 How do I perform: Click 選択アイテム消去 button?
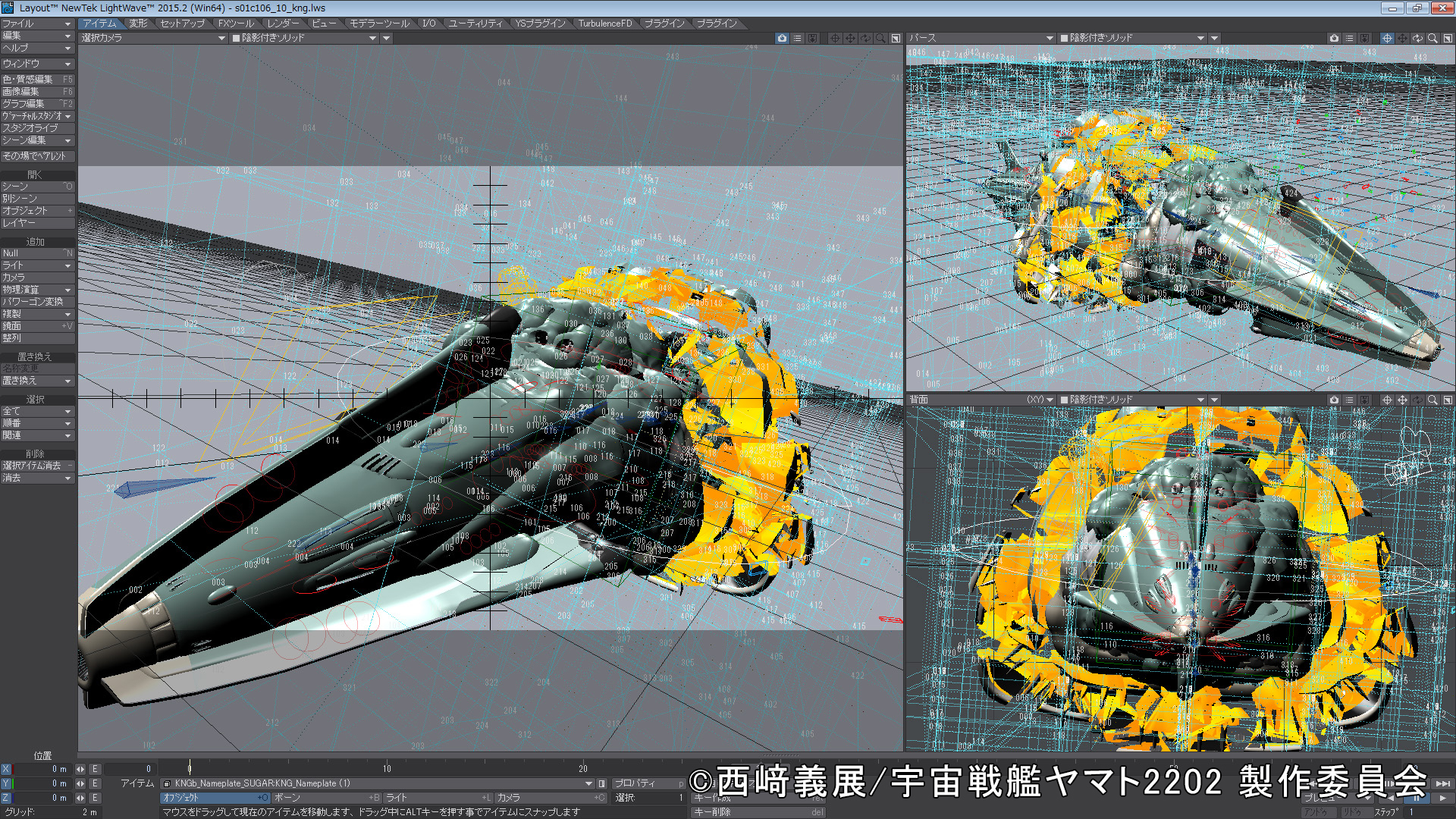tap(36, 466)
